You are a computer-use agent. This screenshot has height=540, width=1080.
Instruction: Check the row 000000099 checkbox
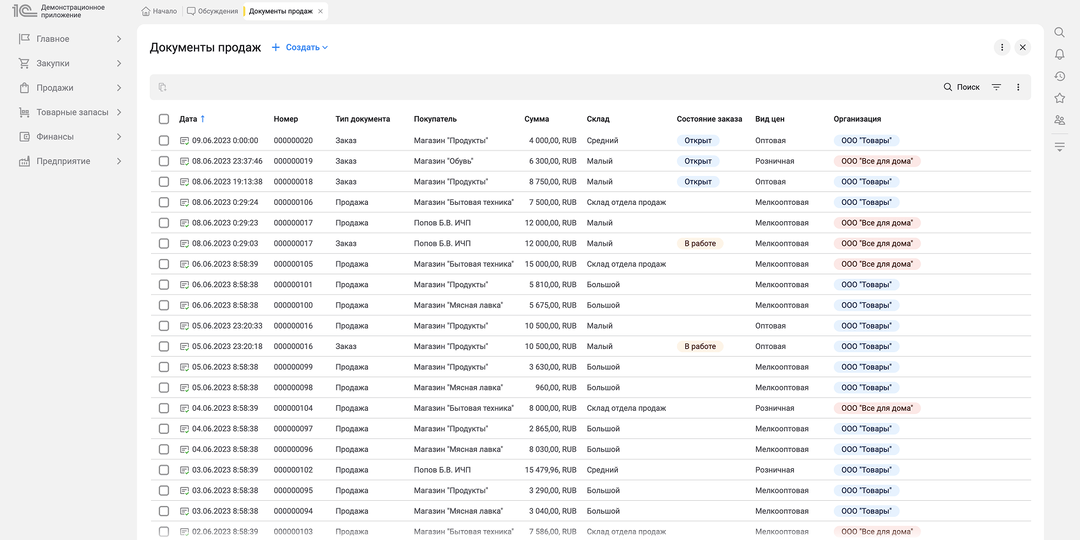coord(164,367)
